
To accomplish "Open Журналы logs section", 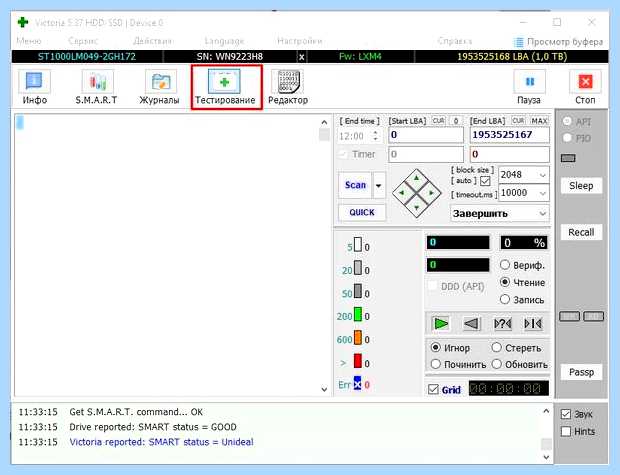I will coord(159,87).
